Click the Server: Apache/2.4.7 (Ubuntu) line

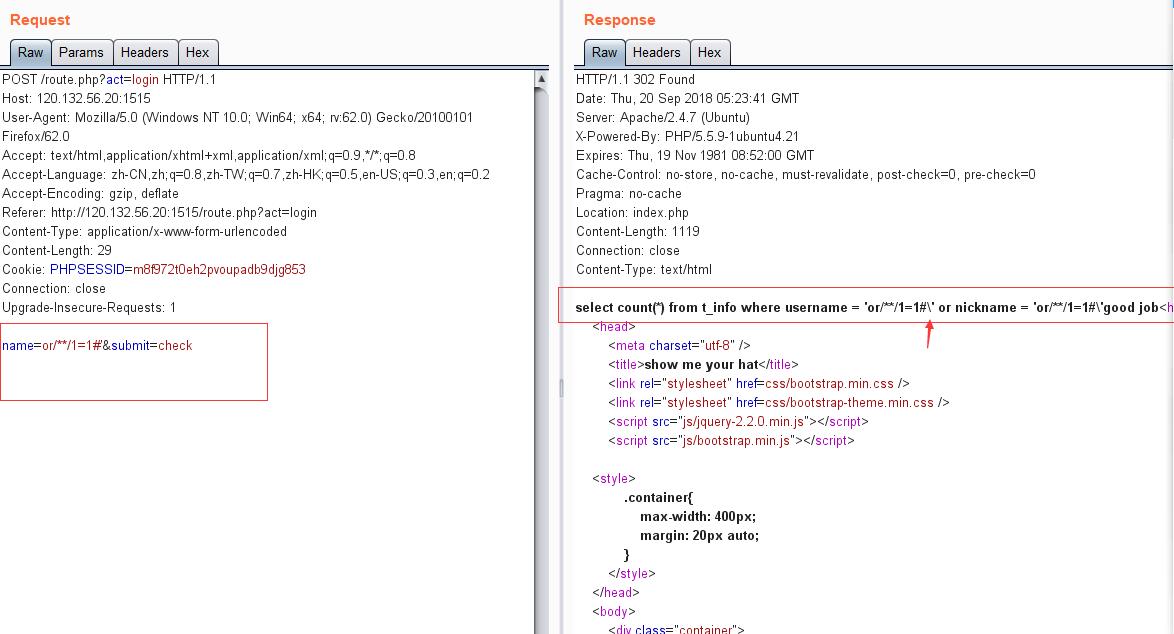(663, 118)
